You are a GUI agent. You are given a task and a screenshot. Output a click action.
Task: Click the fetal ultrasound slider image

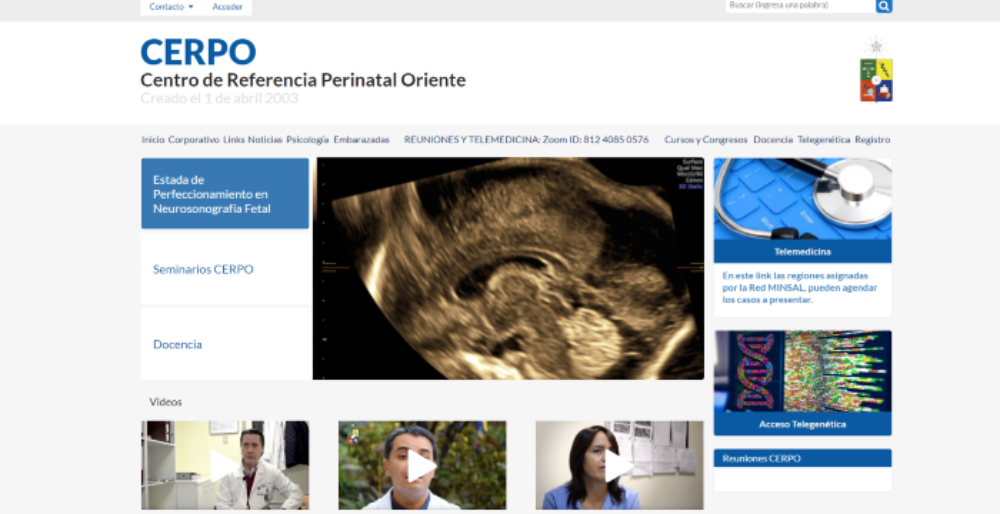tap(508, 268)
